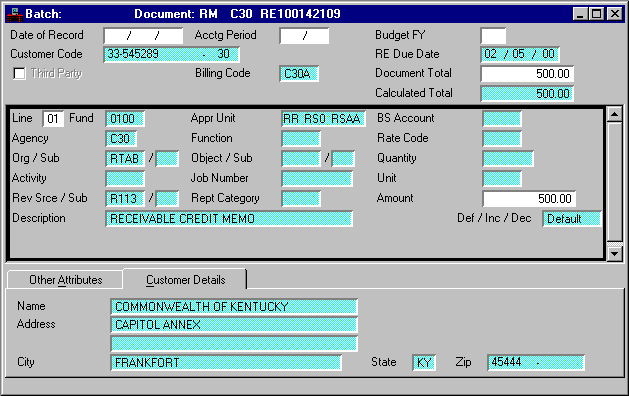Click the RE Due Date field
The width and height of the screenshot is (629, 396).
[x=520, y=55]
